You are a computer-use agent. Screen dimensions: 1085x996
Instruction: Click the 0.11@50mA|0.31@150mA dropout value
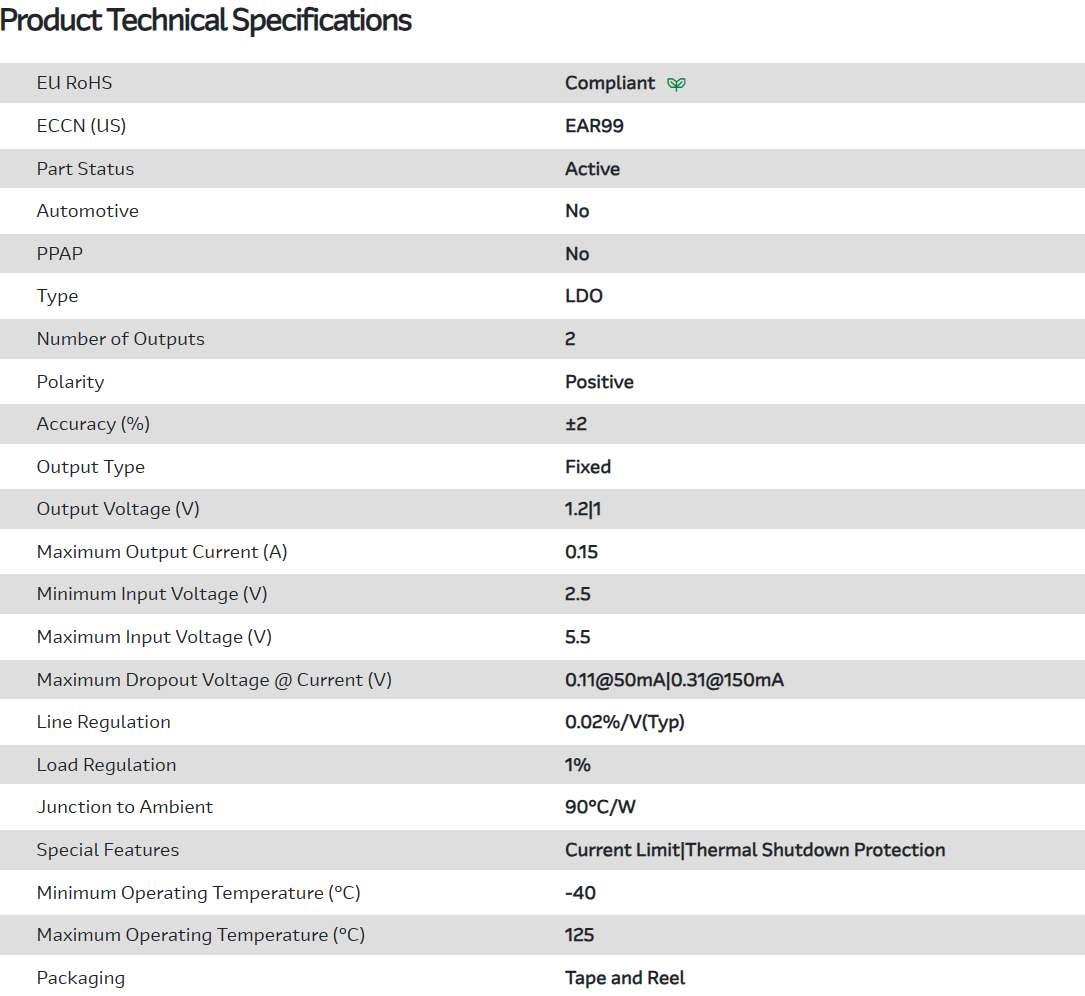674,680
